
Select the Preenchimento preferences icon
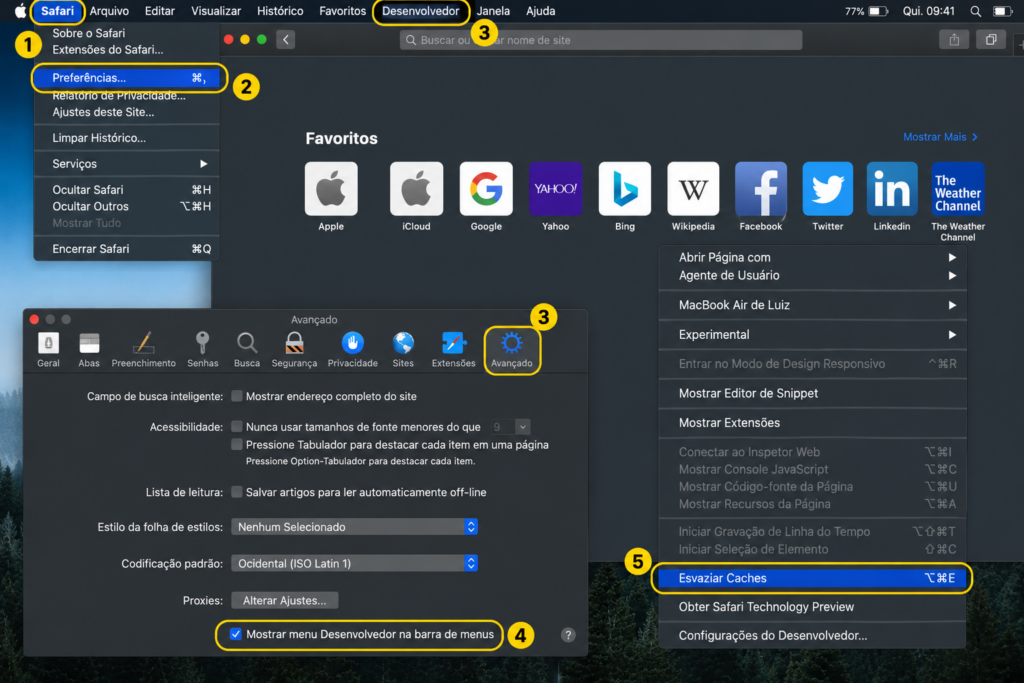tap(144, 349)
